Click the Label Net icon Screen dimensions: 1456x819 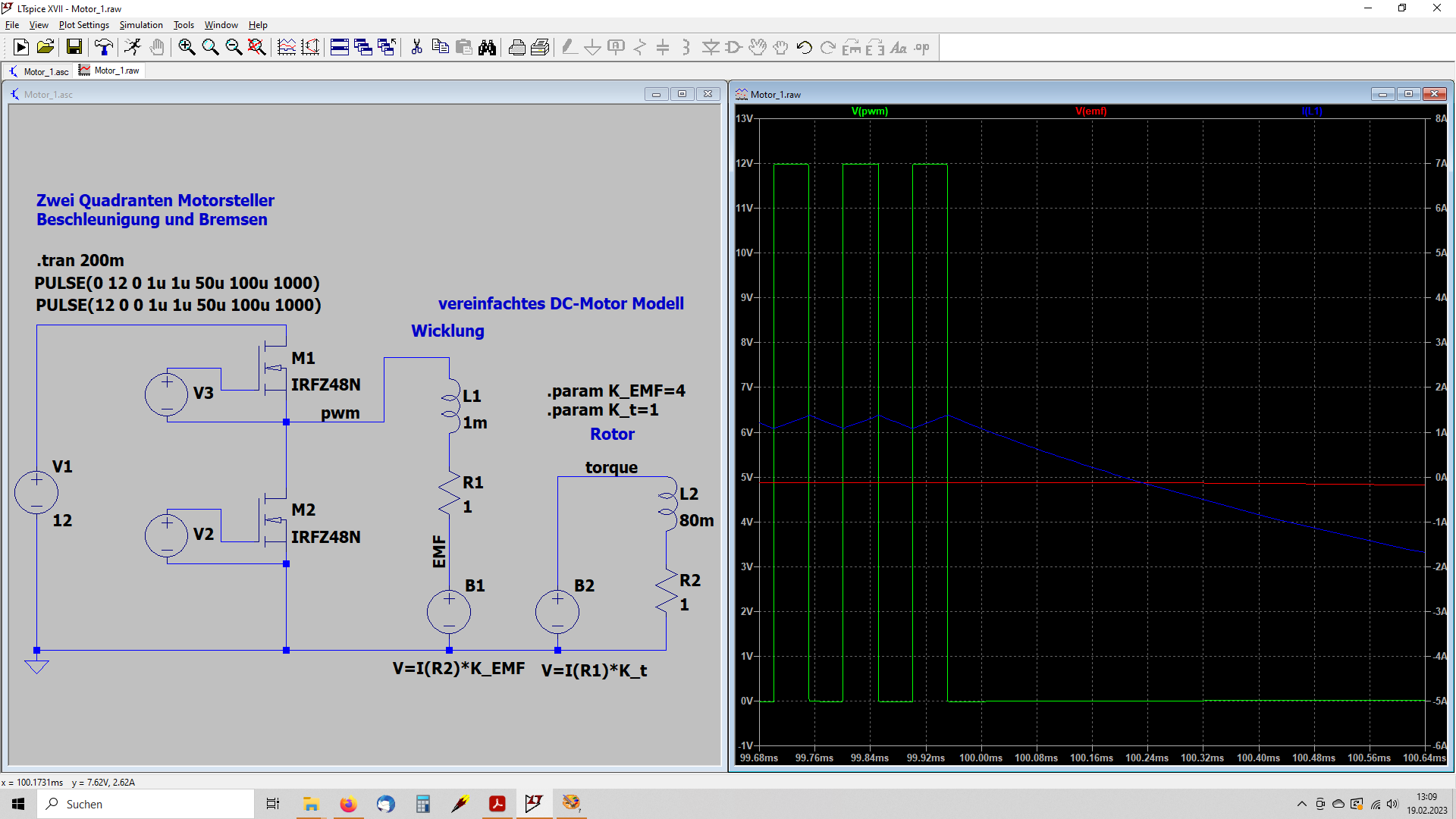[617, 48]
